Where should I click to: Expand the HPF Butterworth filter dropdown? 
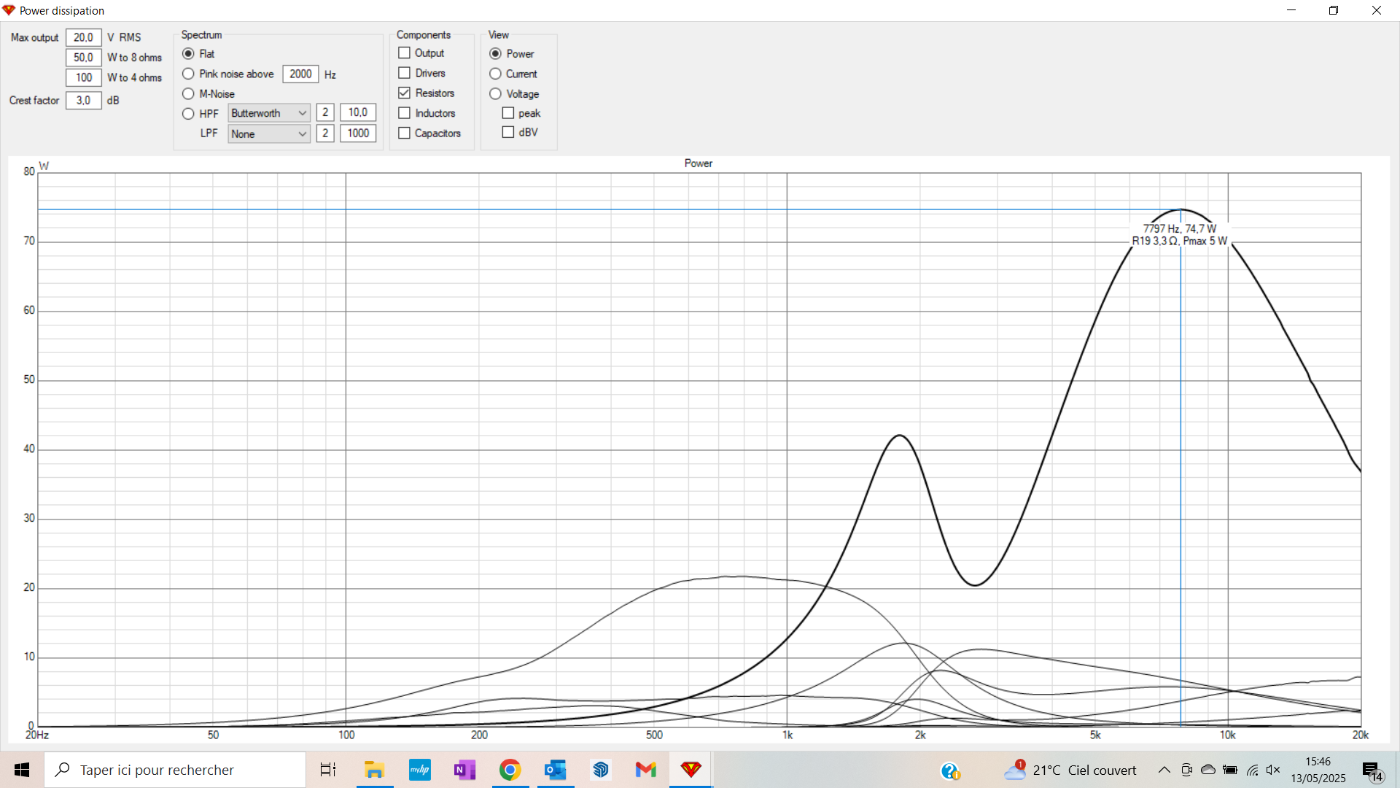coord(269,113)
